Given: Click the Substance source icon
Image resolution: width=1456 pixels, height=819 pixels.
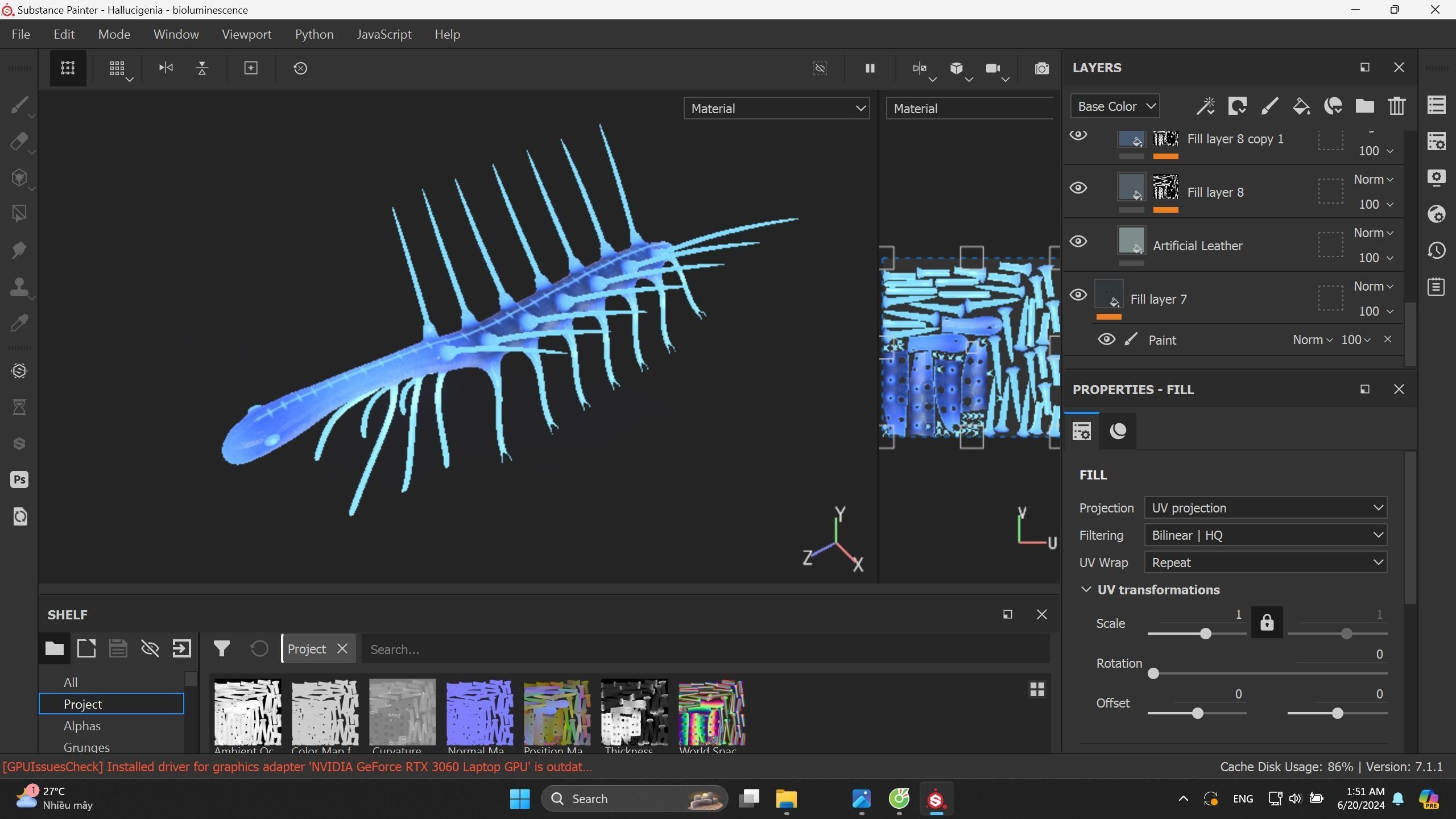Looking at the screenshot, I should [19, 444].
